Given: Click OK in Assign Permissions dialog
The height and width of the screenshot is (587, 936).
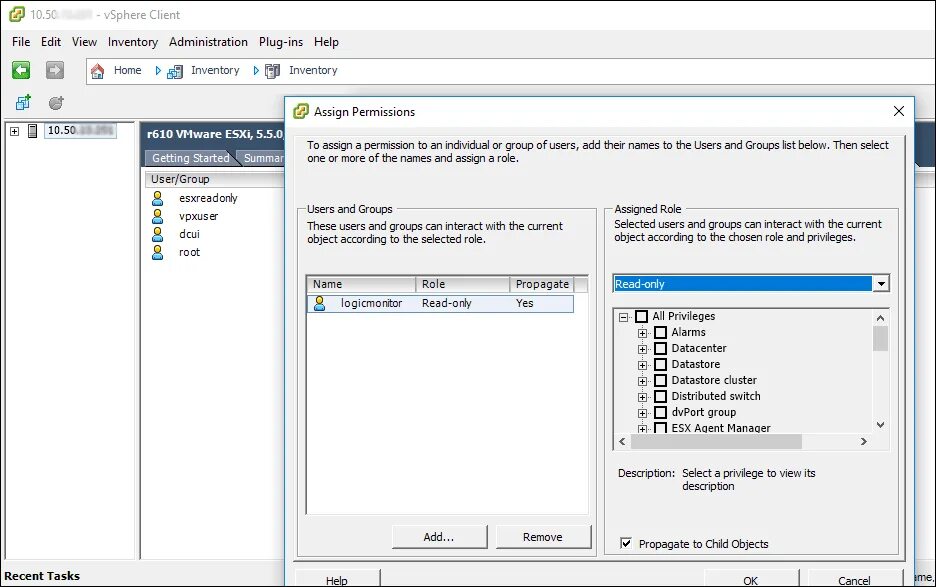Looking at the screenshot, I should [751, 579].
